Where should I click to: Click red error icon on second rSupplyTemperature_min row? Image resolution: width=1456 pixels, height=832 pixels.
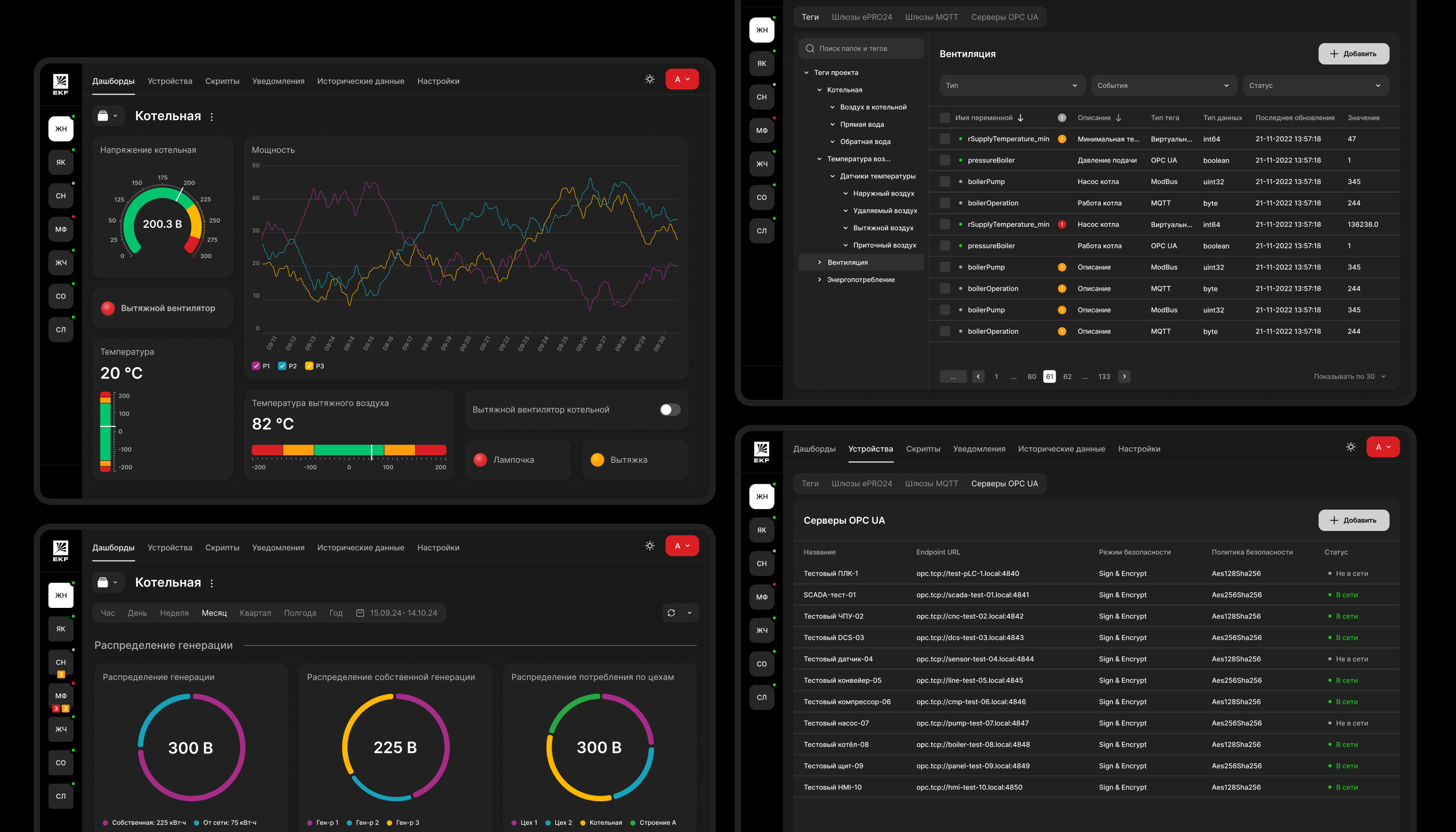click(1062, 225)
